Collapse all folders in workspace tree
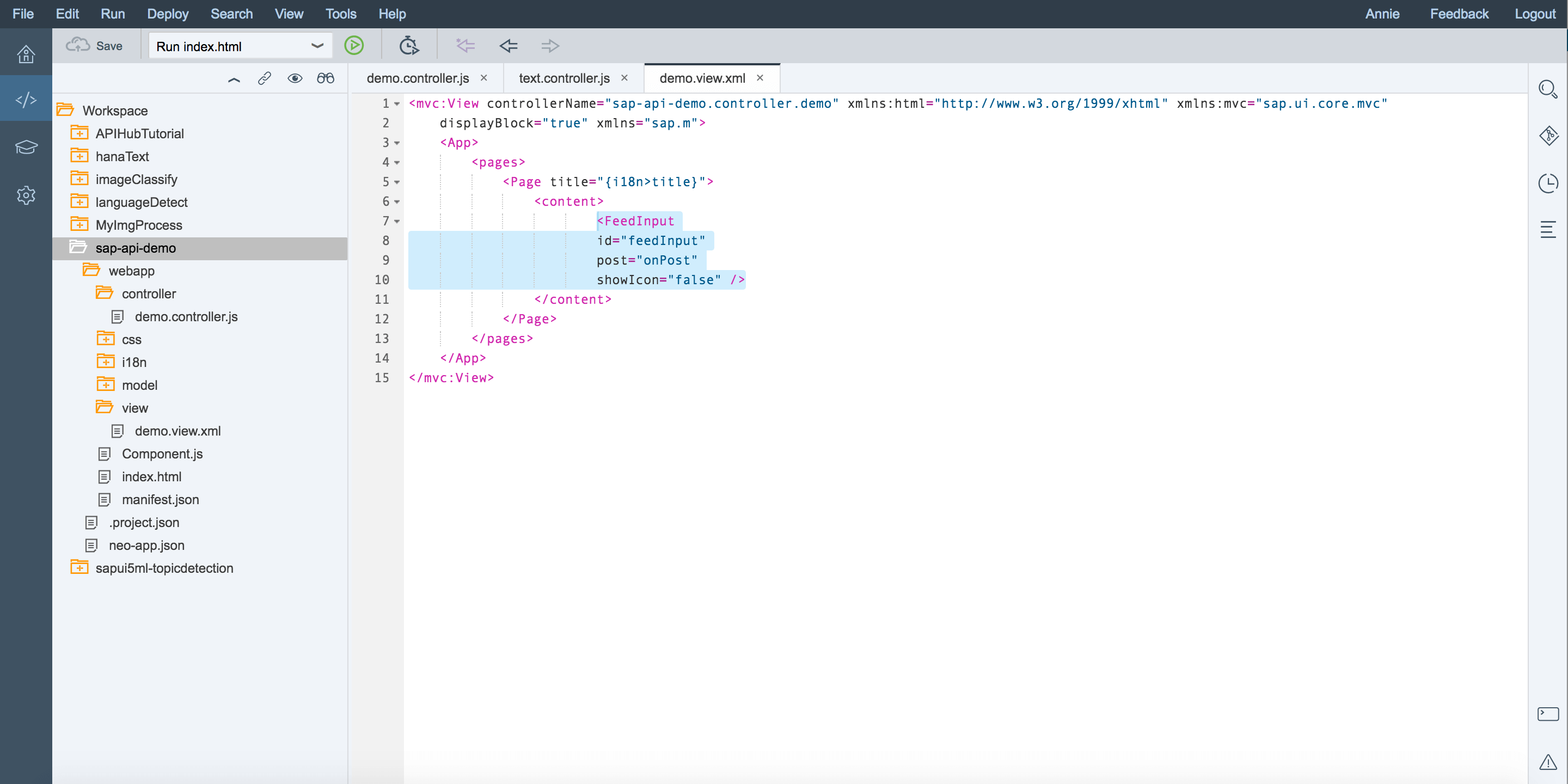Image resolution: width=1568 pixels, height=784 pixels. click(234, 78)
